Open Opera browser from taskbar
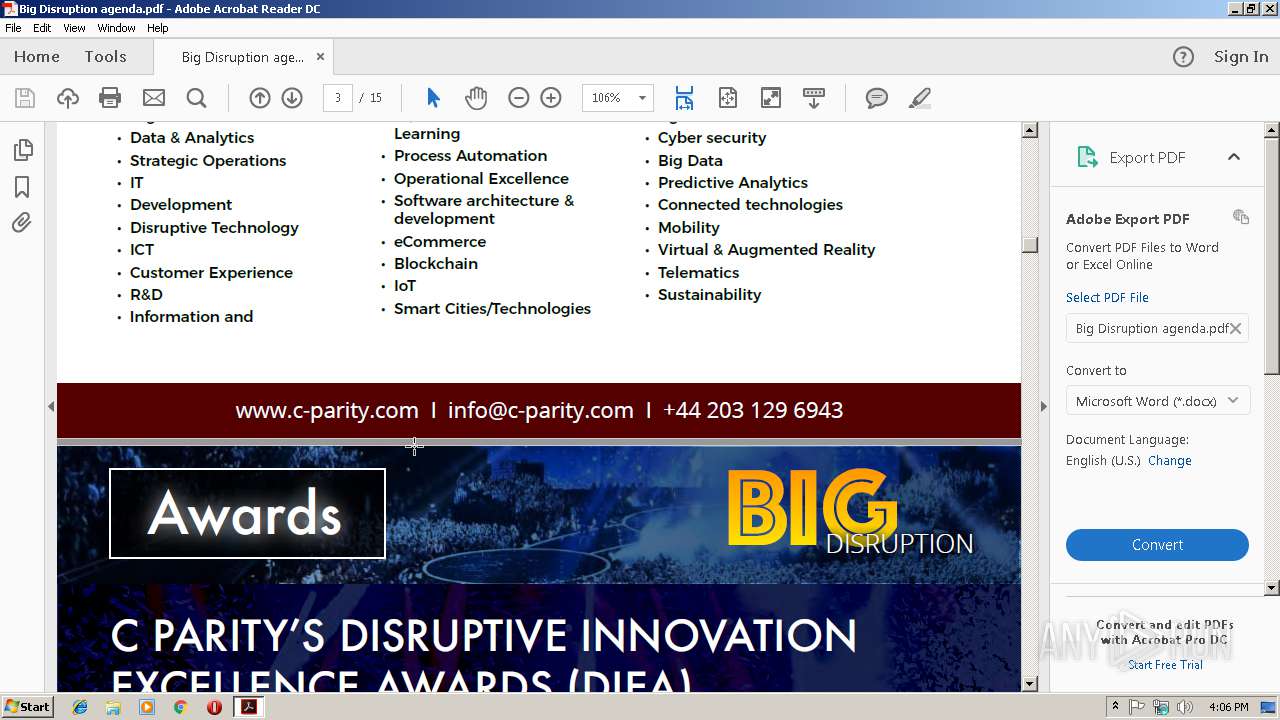The image size is (1280, 720). (214, 707)
